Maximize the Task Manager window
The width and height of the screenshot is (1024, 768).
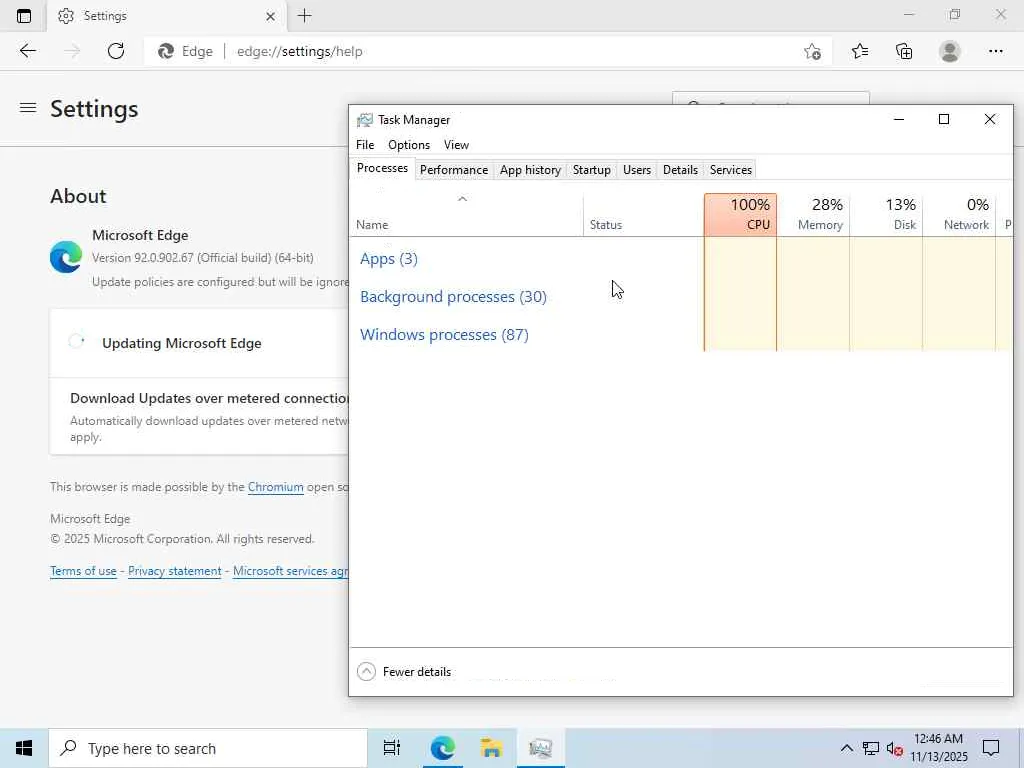pyautogui.click(x=944, y=120)
